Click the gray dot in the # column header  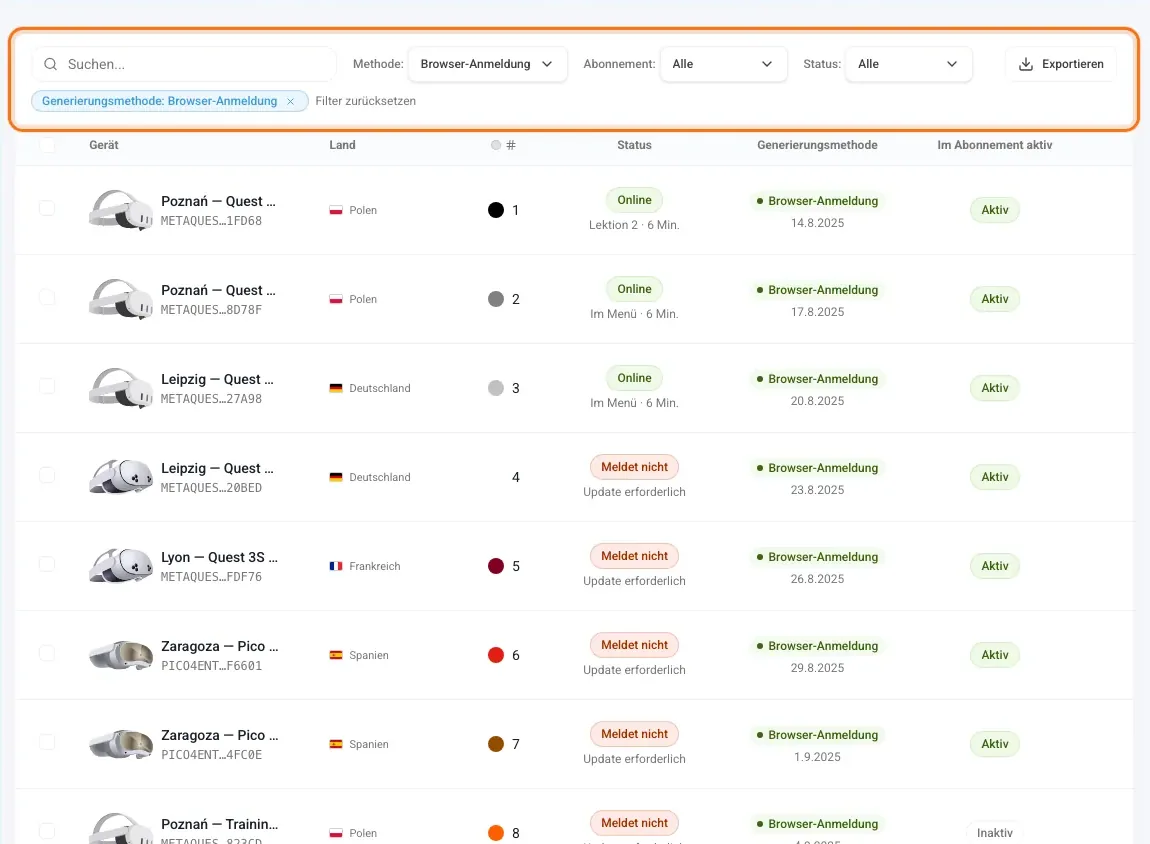point(496,145)
